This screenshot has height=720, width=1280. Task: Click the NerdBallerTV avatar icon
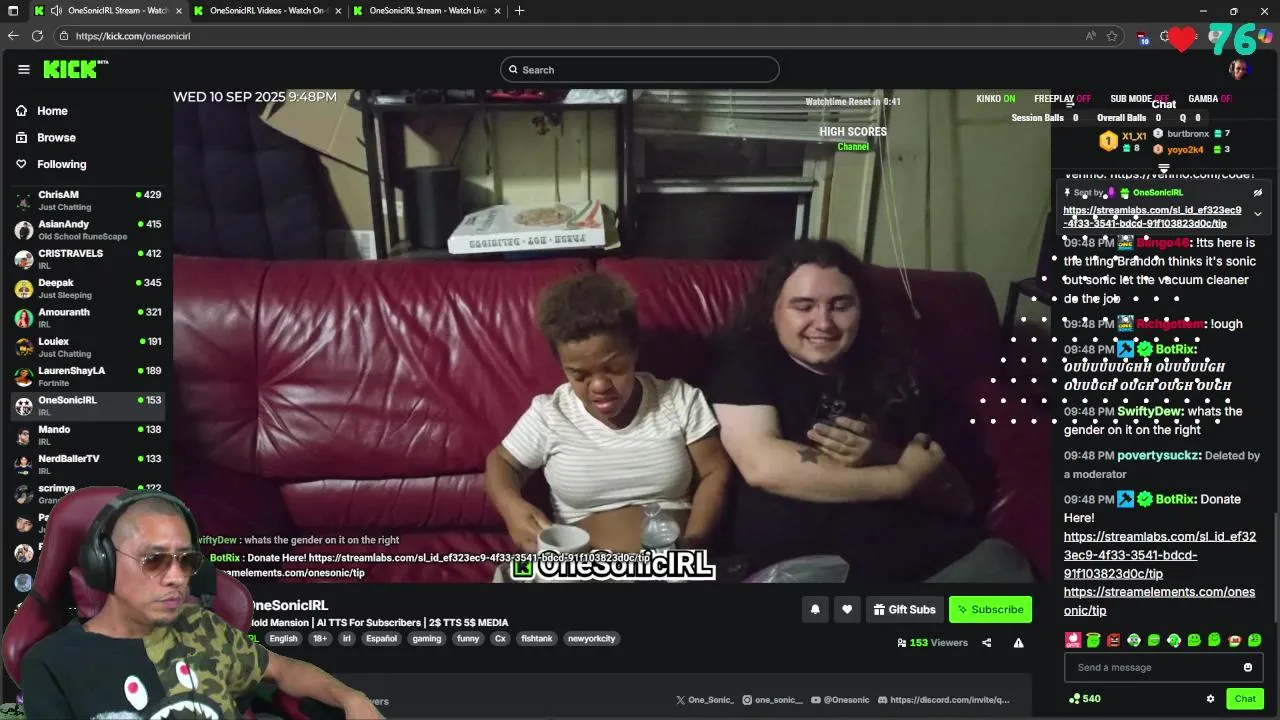23,464
